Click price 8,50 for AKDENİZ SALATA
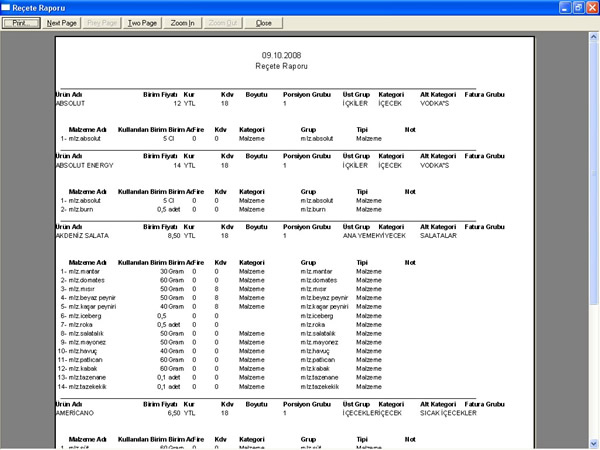The height and width of the screenshot is (450, 600). (x=174, y=236)
